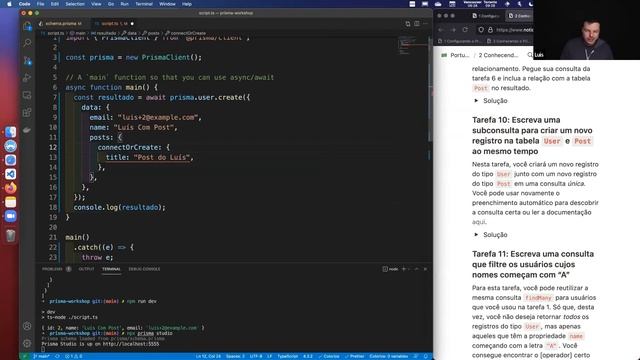Open the Extensions view icon
640x360 pixels.
pos(27,112)
